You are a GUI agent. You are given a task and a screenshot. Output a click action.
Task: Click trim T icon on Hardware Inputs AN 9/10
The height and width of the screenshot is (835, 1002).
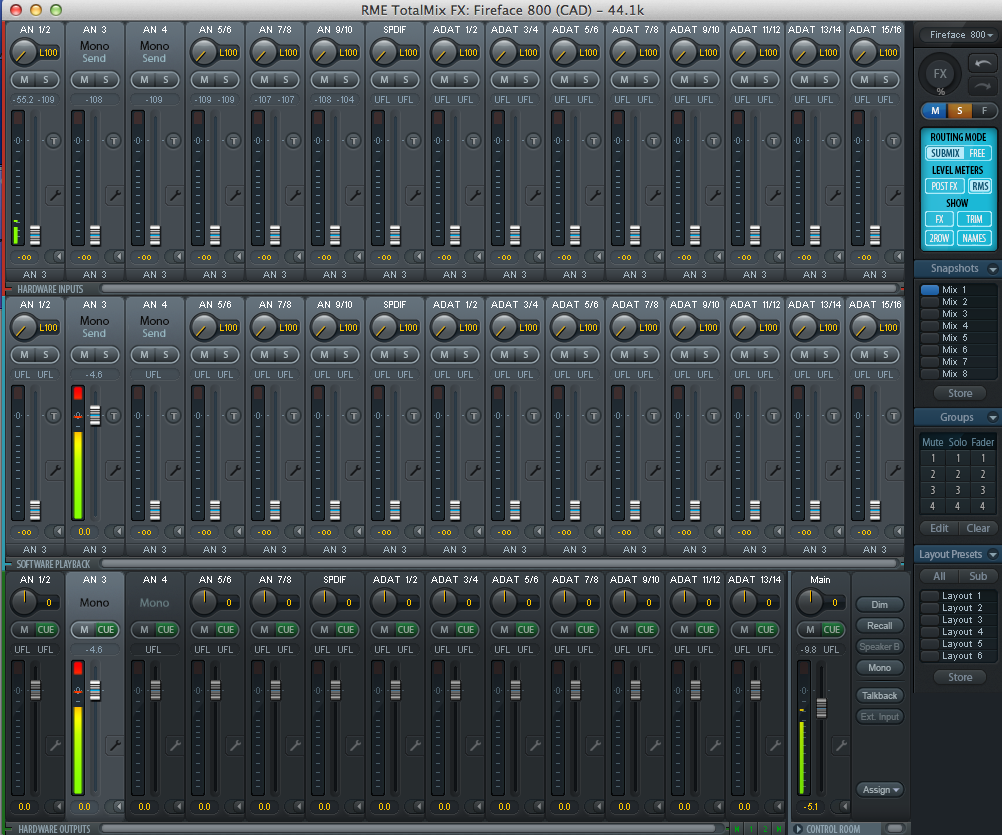pyautogui.click(x=353, y=141)
